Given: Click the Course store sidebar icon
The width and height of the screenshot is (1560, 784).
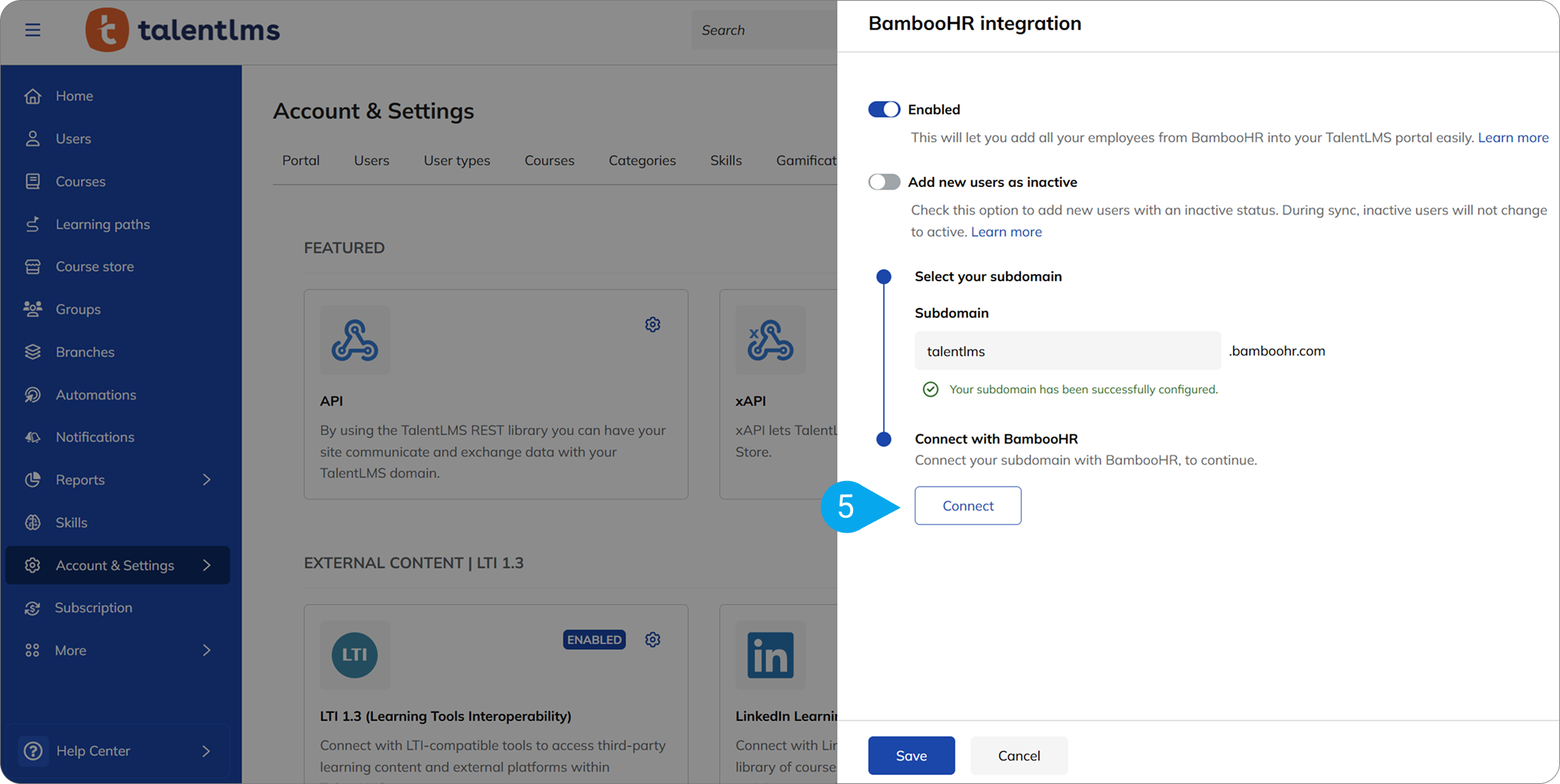Looking at the screenshot, I should click(33, 266).
